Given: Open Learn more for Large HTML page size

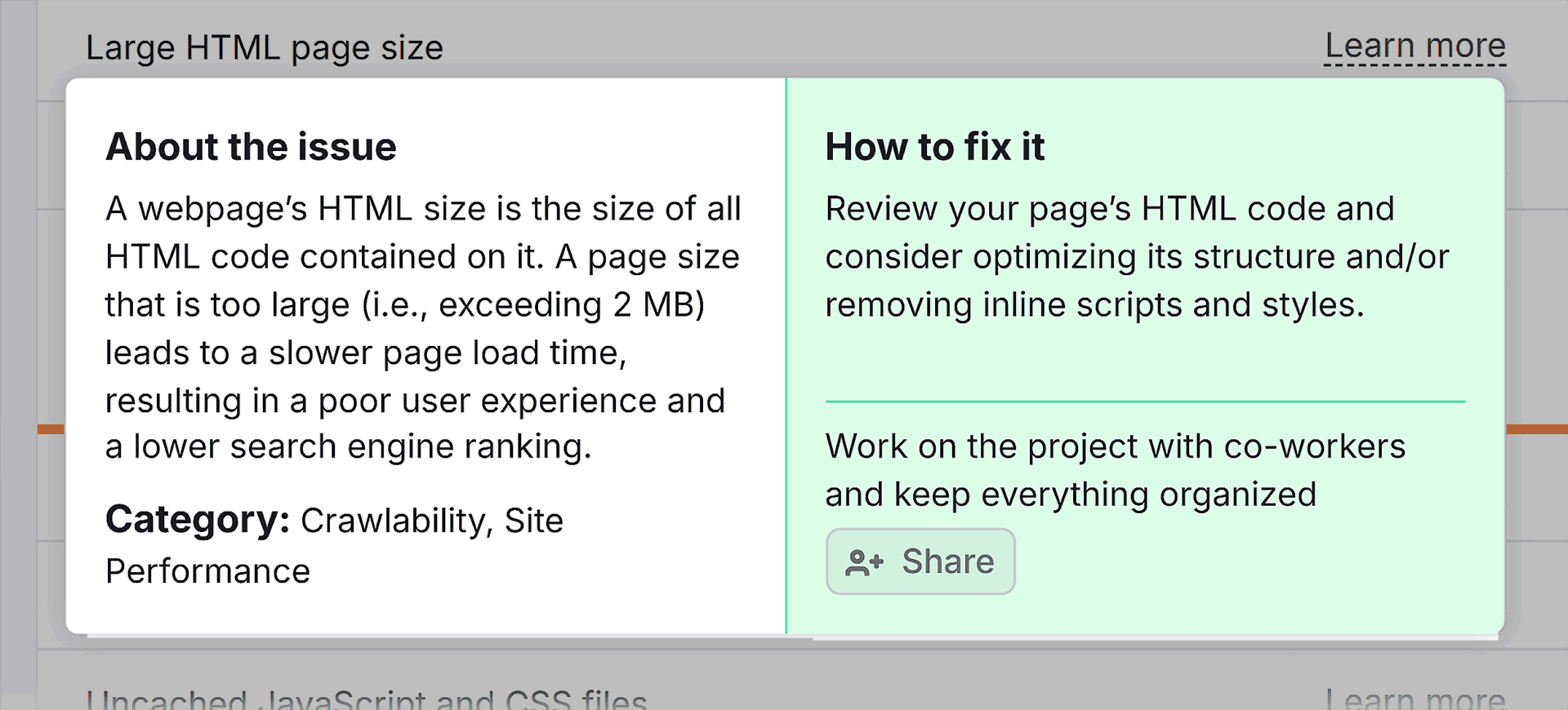Looking at the screenshot, I should (x=1414, y=46).
